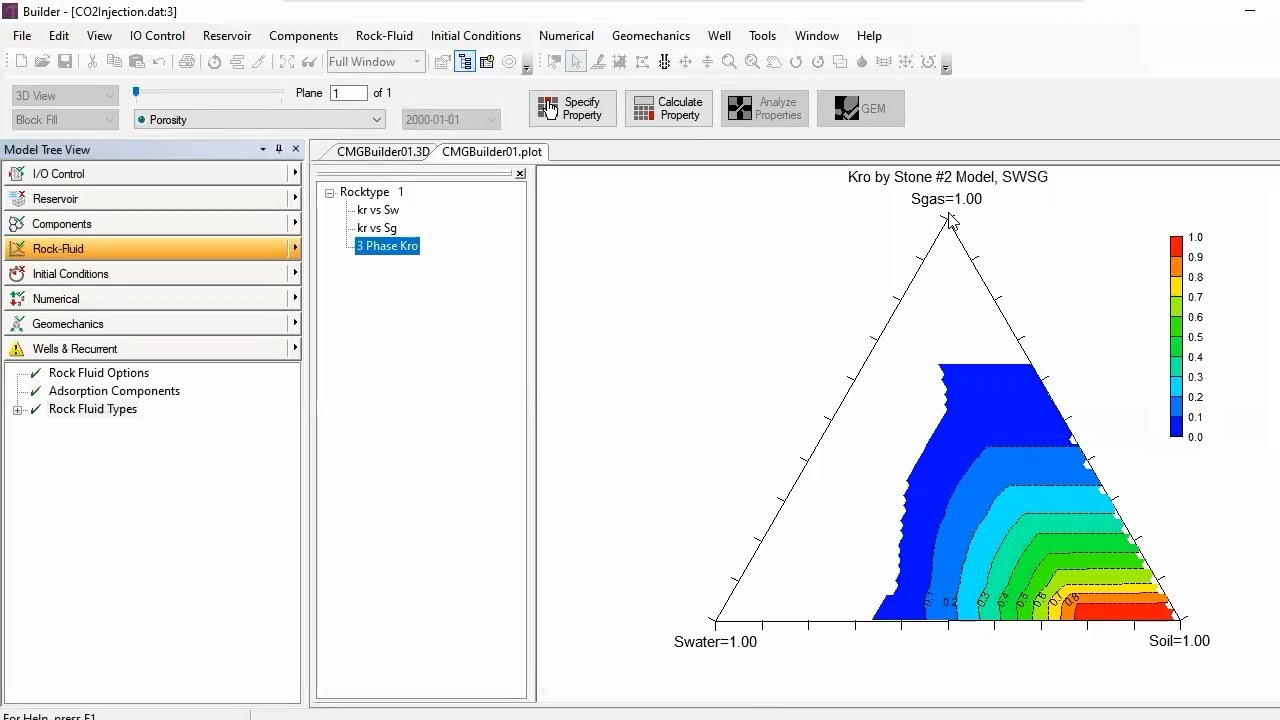Click the Cut scissors icon
This screenshot has height=720, width=1280.
point(92,62)
